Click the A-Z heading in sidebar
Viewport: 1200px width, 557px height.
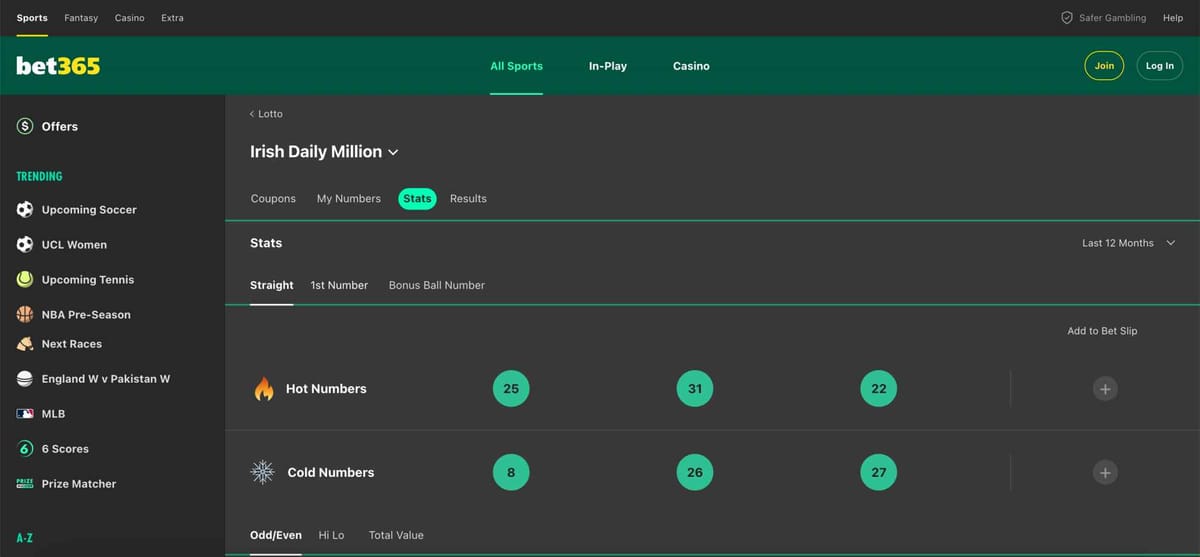(25, 538)
